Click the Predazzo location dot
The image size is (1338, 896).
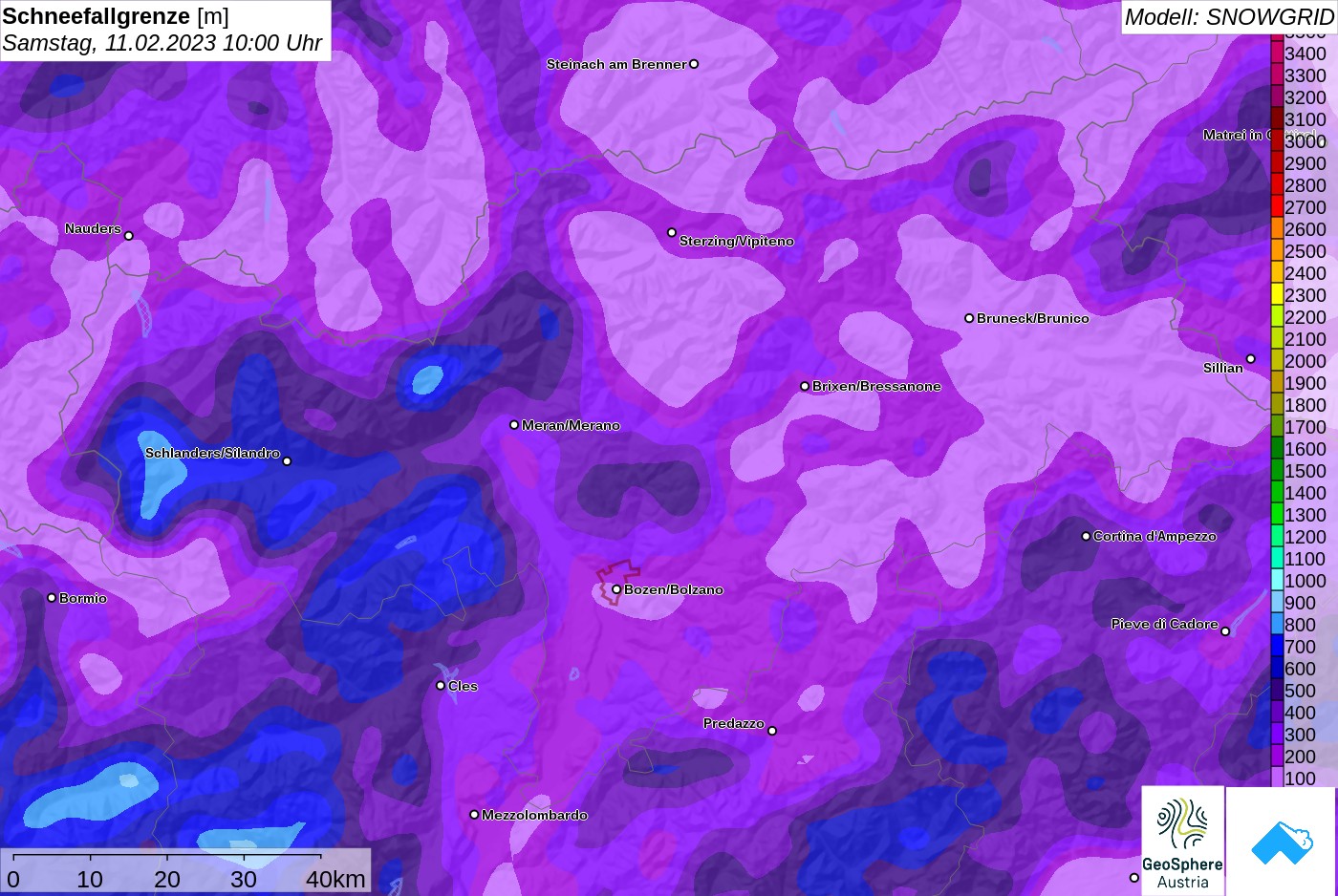(x=772, y=731)
